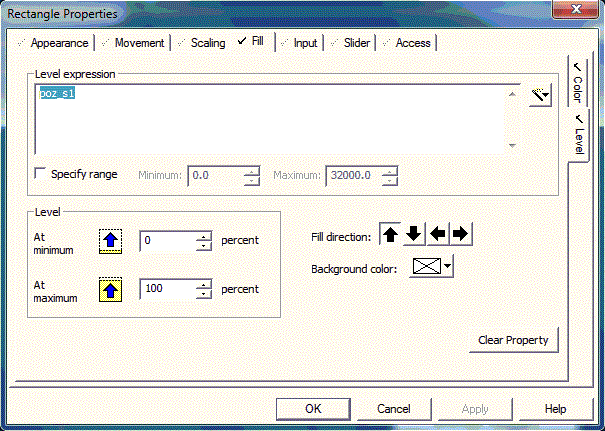Click inside the Level expression text box
The image size is (605, 431).
[270, 120]
